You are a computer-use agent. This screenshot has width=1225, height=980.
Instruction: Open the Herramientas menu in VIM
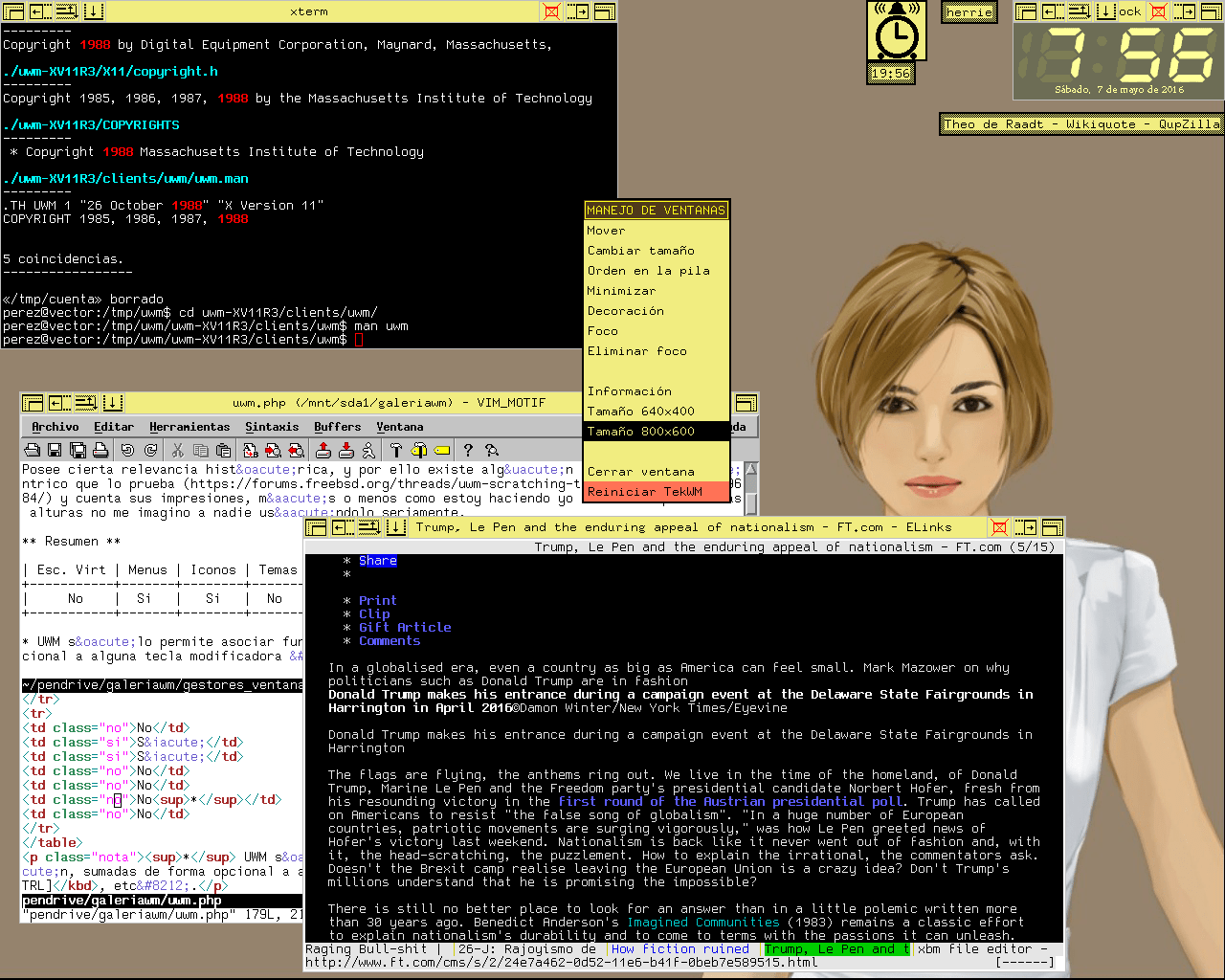pos(189,427)
